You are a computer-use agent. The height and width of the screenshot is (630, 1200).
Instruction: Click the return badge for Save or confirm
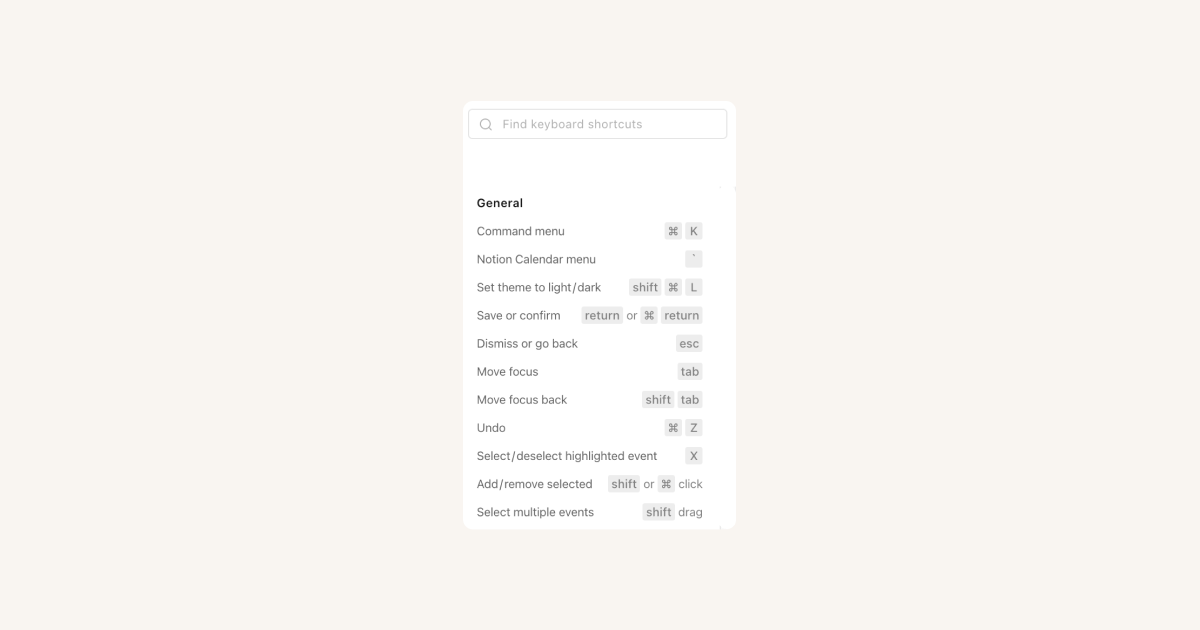602,315
